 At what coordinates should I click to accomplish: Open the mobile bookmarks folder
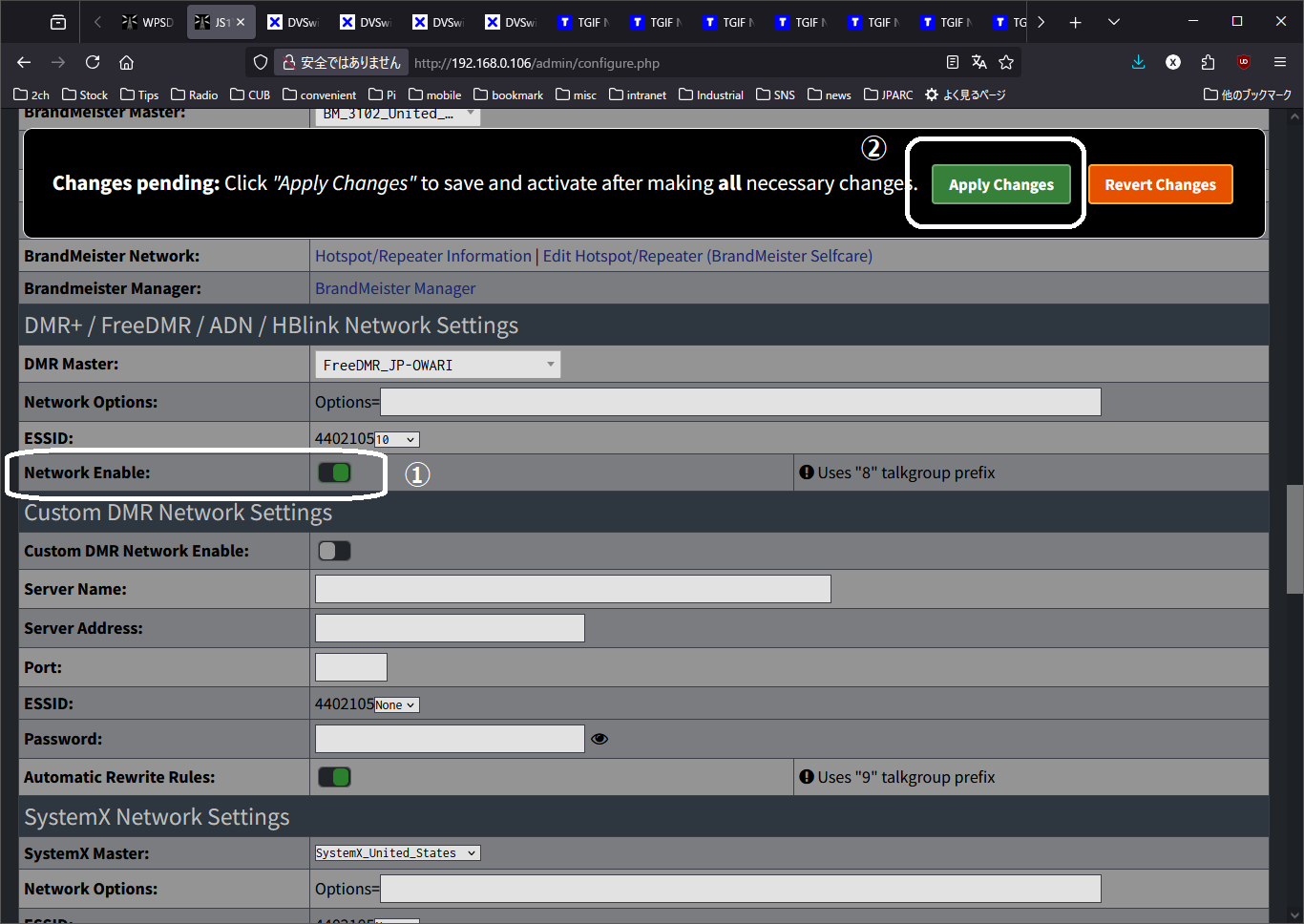pyautogui.click(x=434, y=94)
